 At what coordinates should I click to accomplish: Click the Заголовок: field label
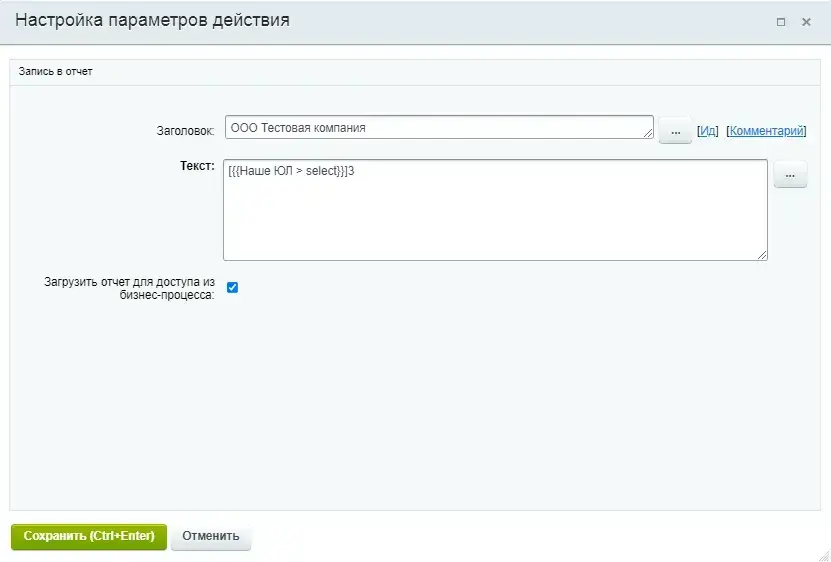pos(185,131)
